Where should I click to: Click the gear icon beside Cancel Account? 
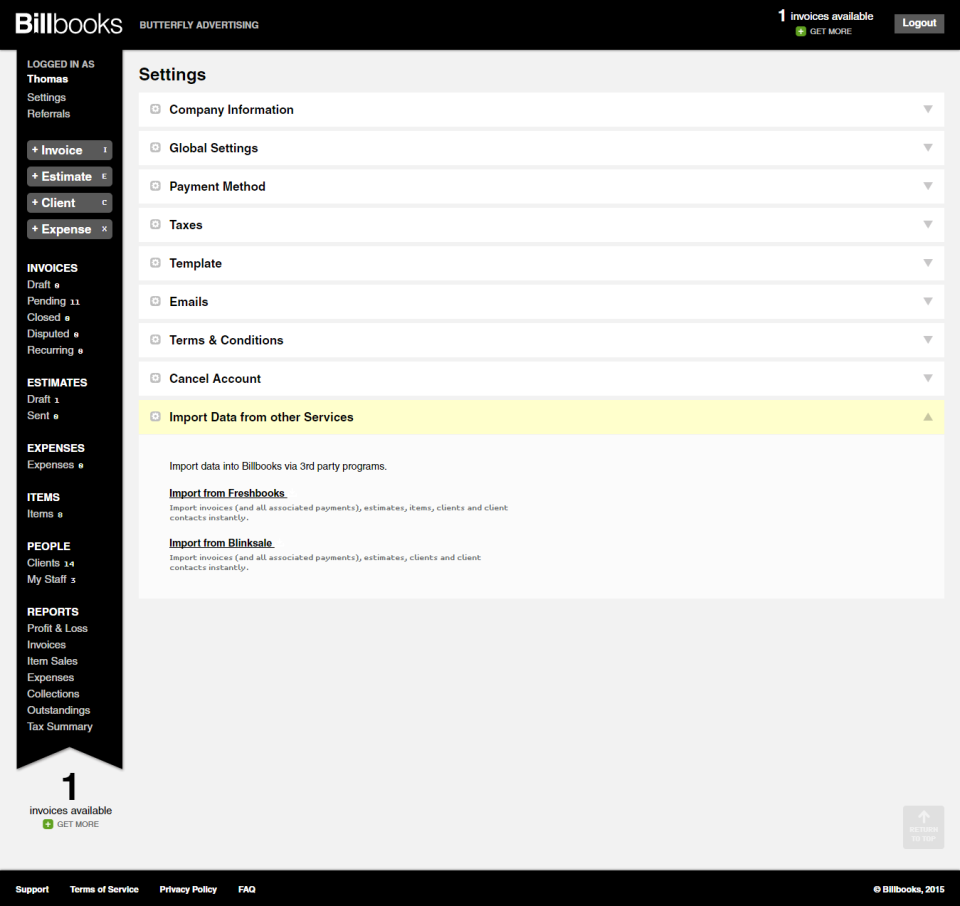tap(155, 378)
